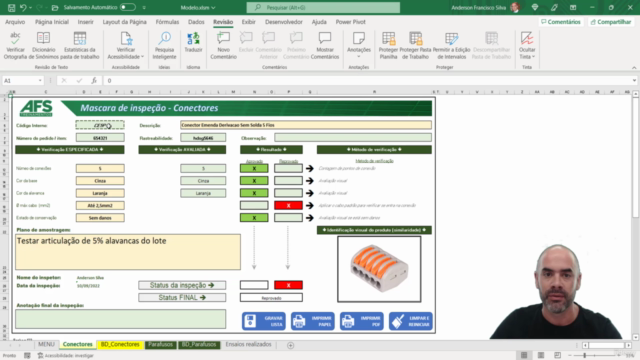640x360 pixels.
Task: Click Reprovado cell for Cor da alavanca
Action: (x=288, y=193)
